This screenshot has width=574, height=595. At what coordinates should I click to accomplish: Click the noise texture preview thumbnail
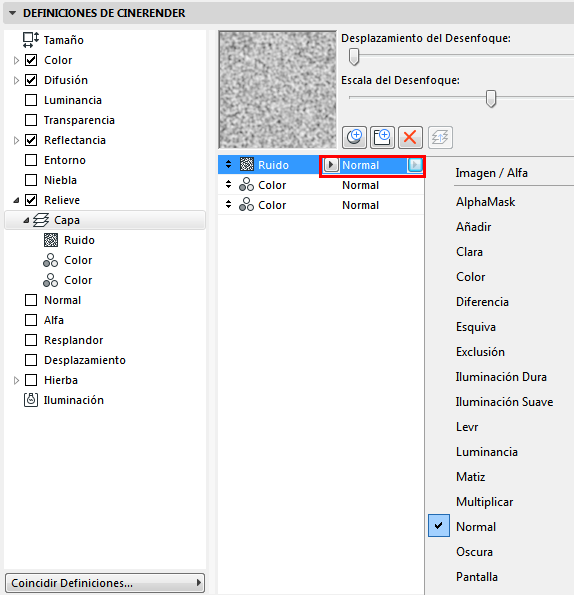[x=277, y=90]
